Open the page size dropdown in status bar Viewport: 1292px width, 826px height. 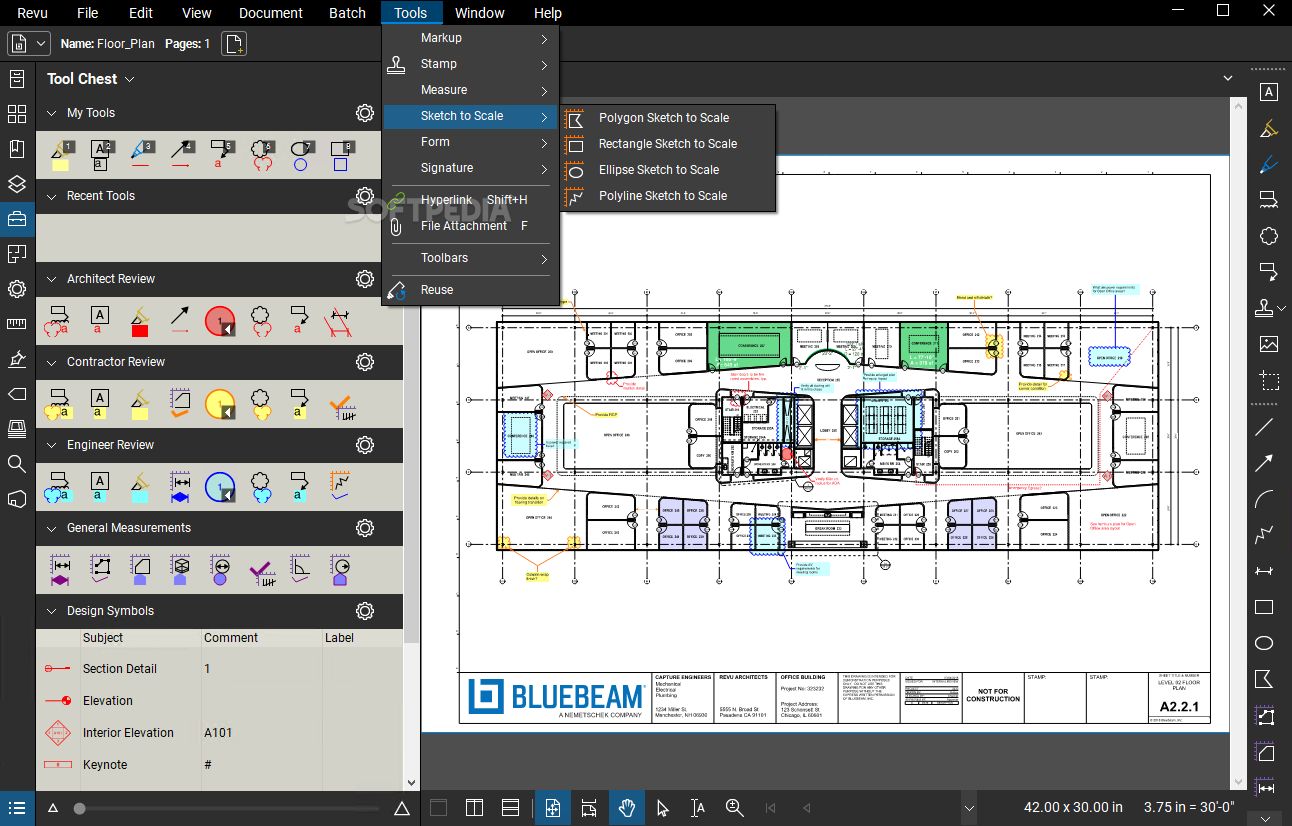click(x=968, y=808)
